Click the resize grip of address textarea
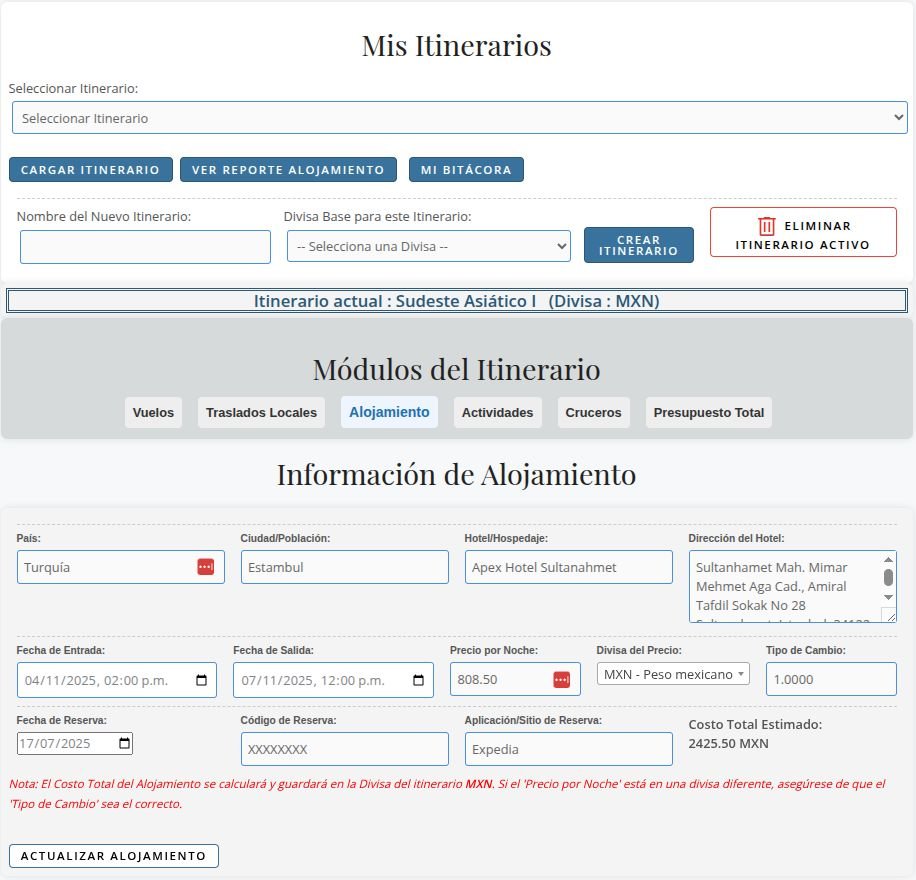 pyautogui.click(x=890, y=616)
